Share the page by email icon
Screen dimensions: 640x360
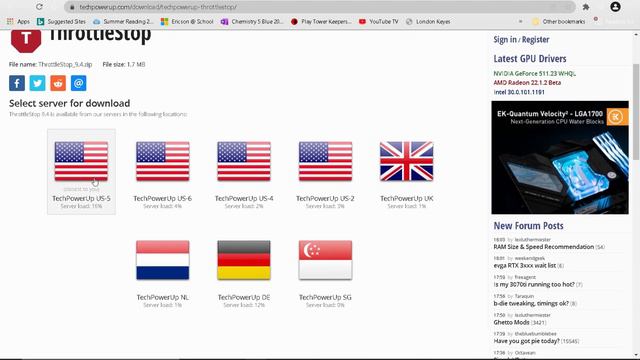[78, 83]
